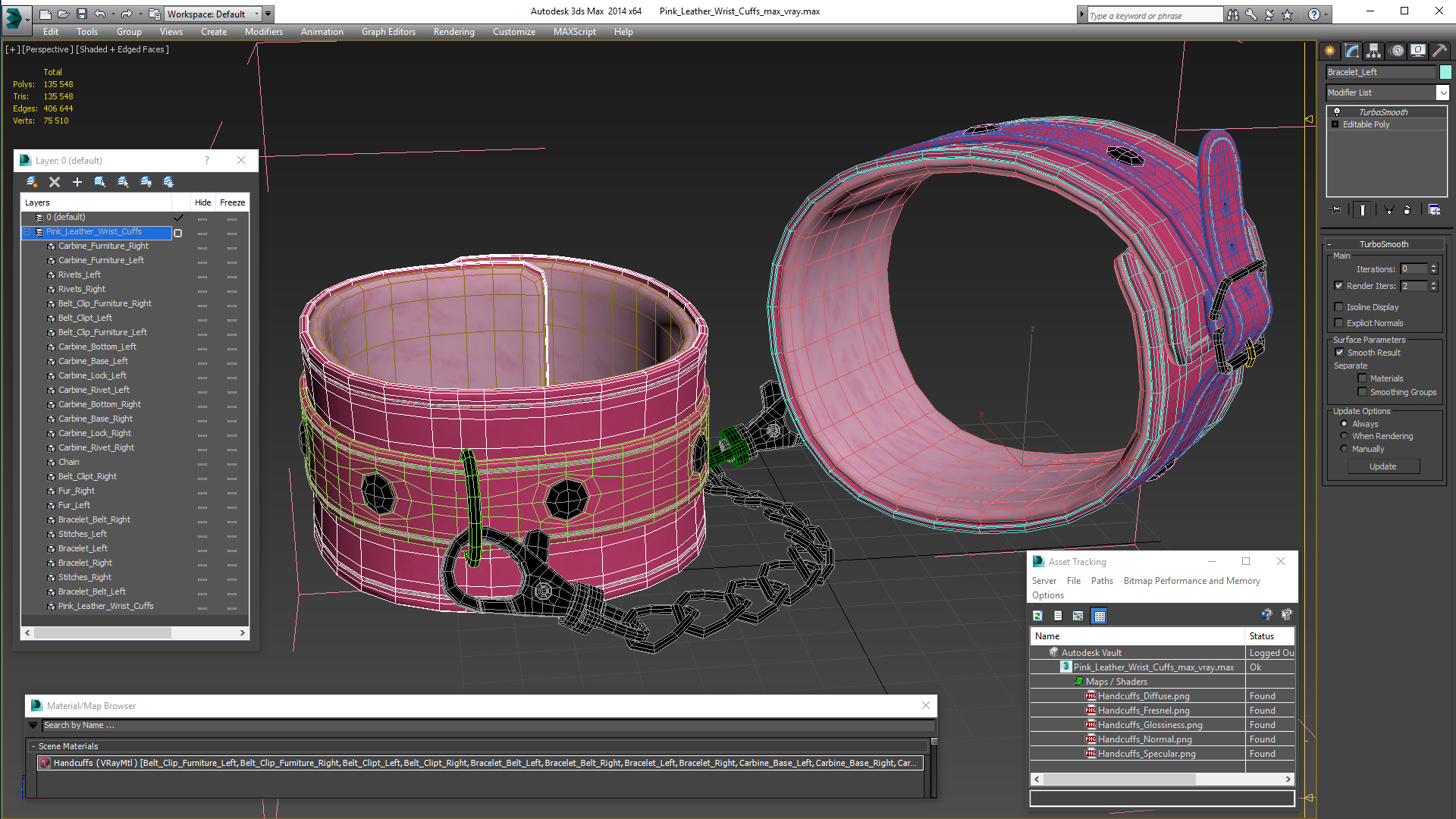The height and width of the screenshot is (819, 1456).
Task: Open Graph Editors menu
Action: click(388, 32)
